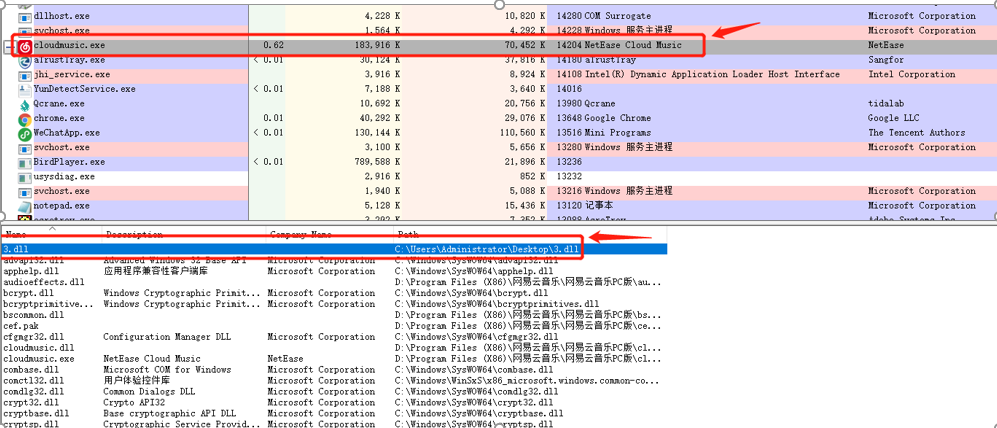Select cloudmusic.exe entry in lower DLL pane
Screen dimensions: 997x428
[39, 359]
